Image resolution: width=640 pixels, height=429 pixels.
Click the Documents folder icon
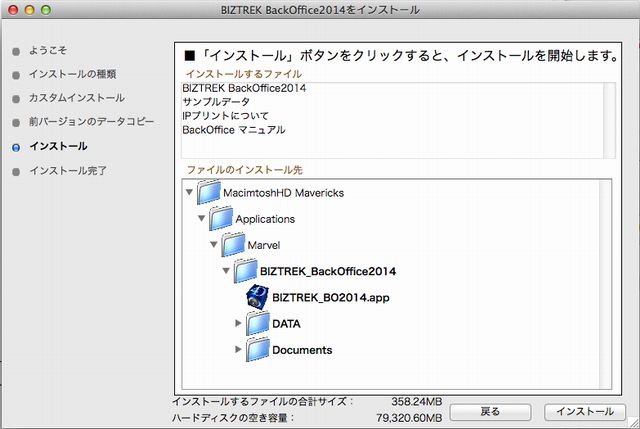(257, 349)
